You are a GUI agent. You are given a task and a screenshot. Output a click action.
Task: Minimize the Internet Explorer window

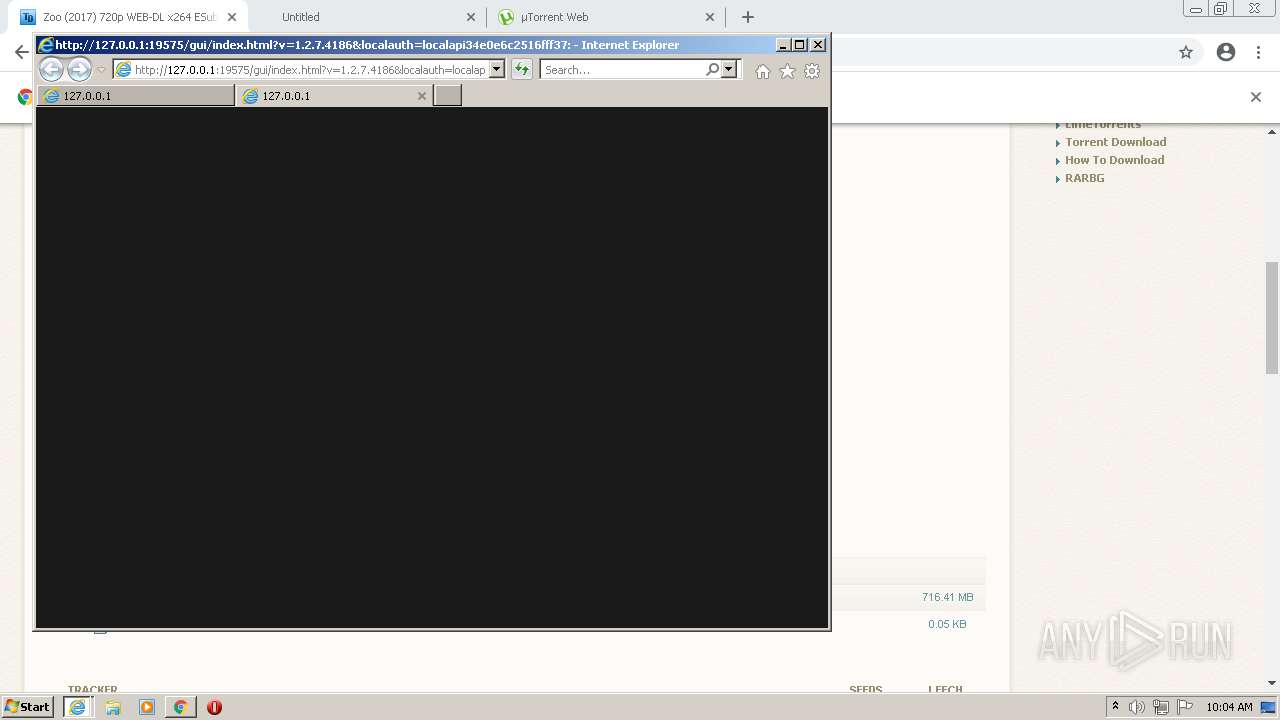(783, 45)
